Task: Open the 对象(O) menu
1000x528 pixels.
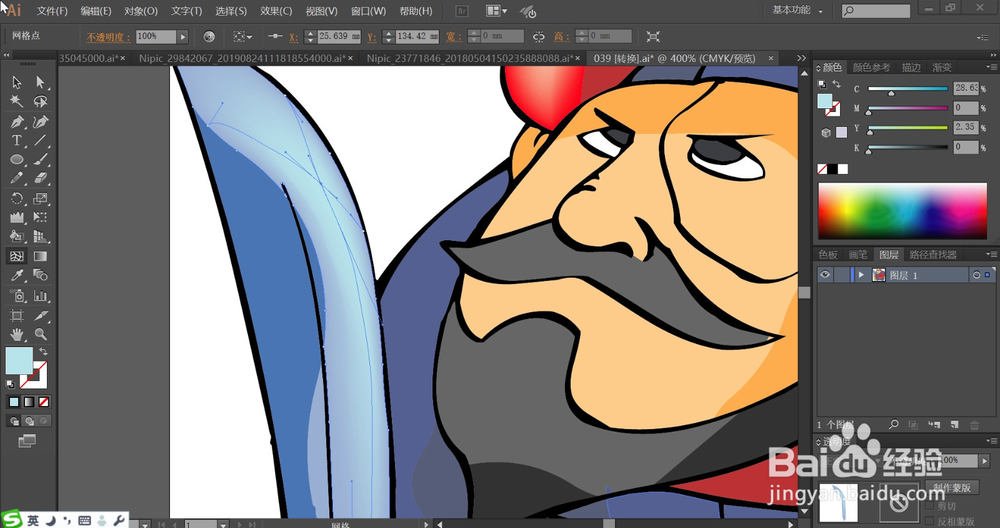Action: click(141, 11)
